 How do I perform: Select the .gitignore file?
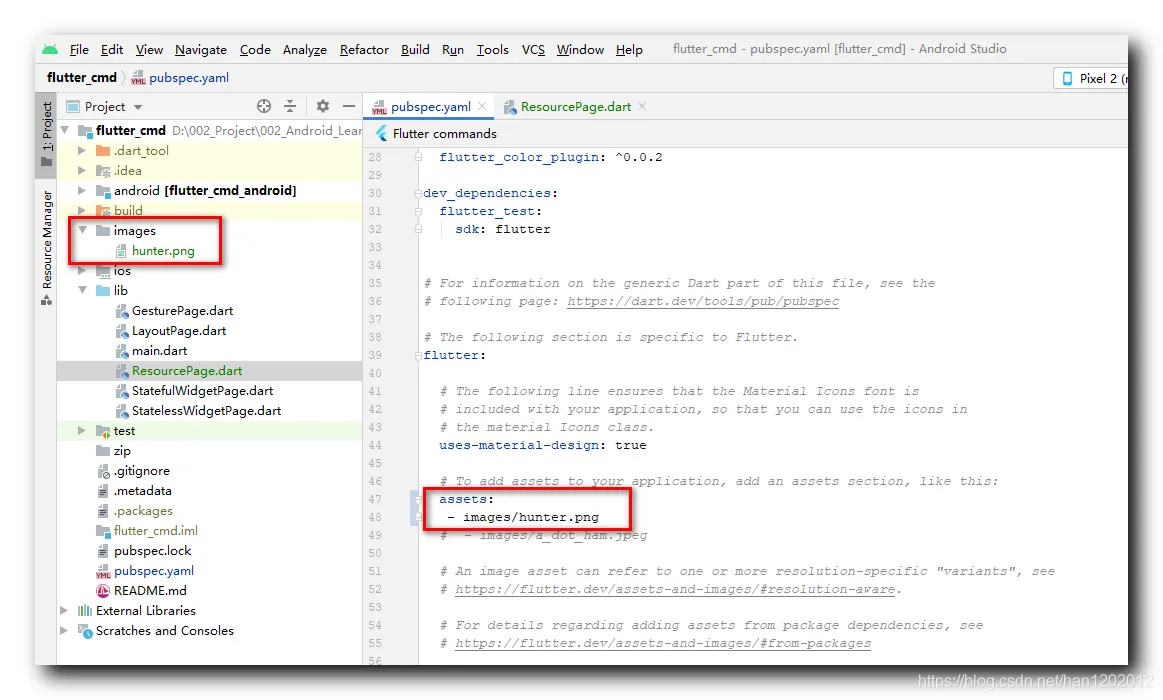pyautogui.click(x=142, y=471)
